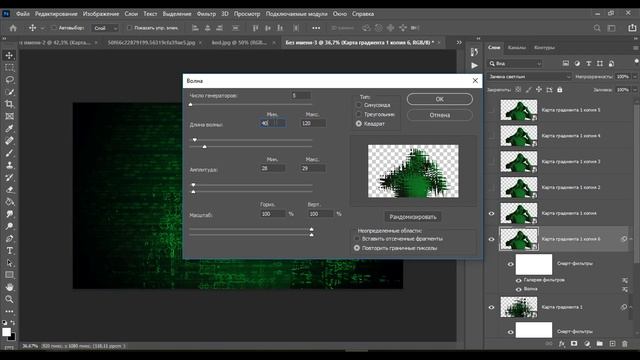Create a new group folder icon
640x360 pixels.
point(599,344)
